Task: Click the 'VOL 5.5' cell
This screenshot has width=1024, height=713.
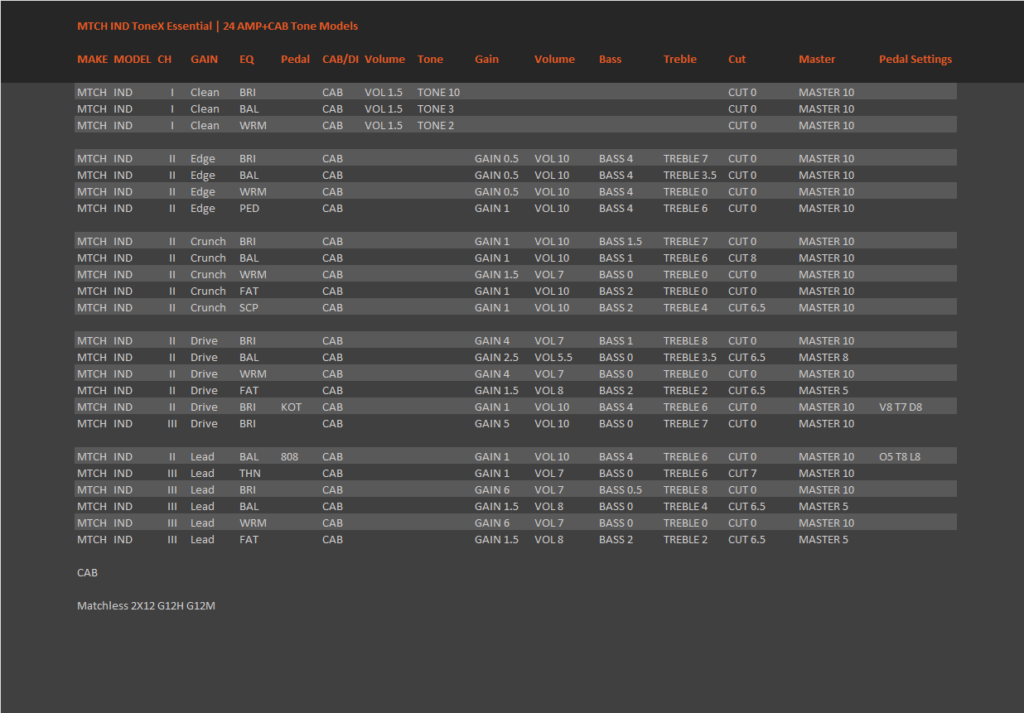Action: (x=553, y=358)
